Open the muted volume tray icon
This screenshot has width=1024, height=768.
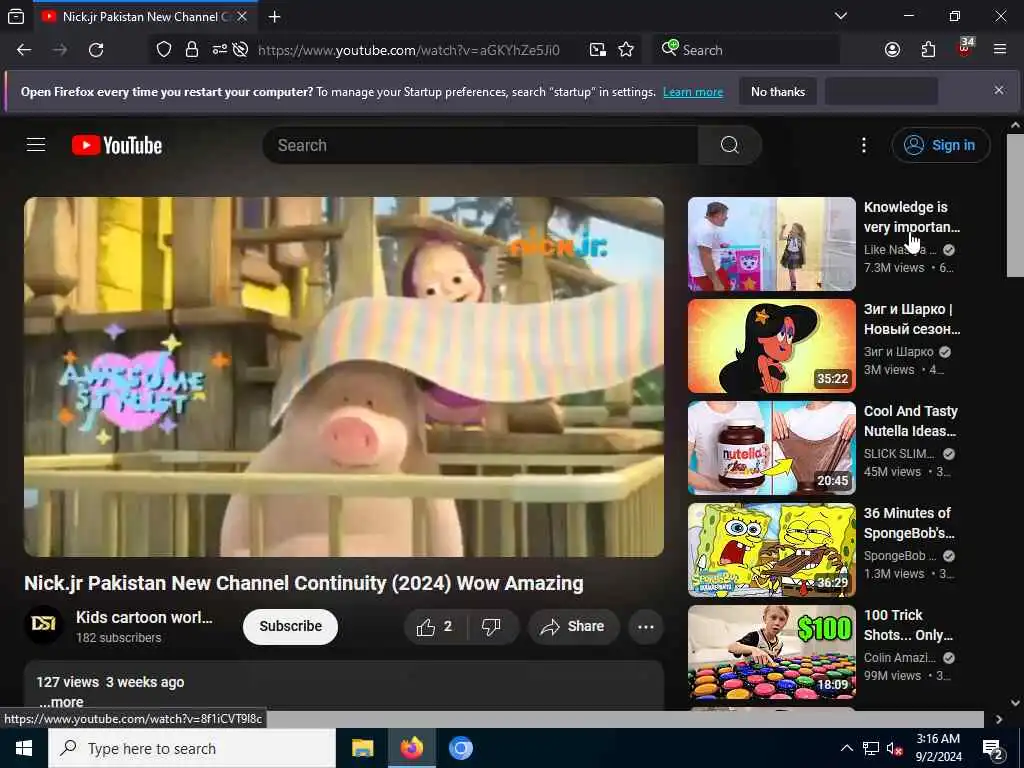(894, 749)
